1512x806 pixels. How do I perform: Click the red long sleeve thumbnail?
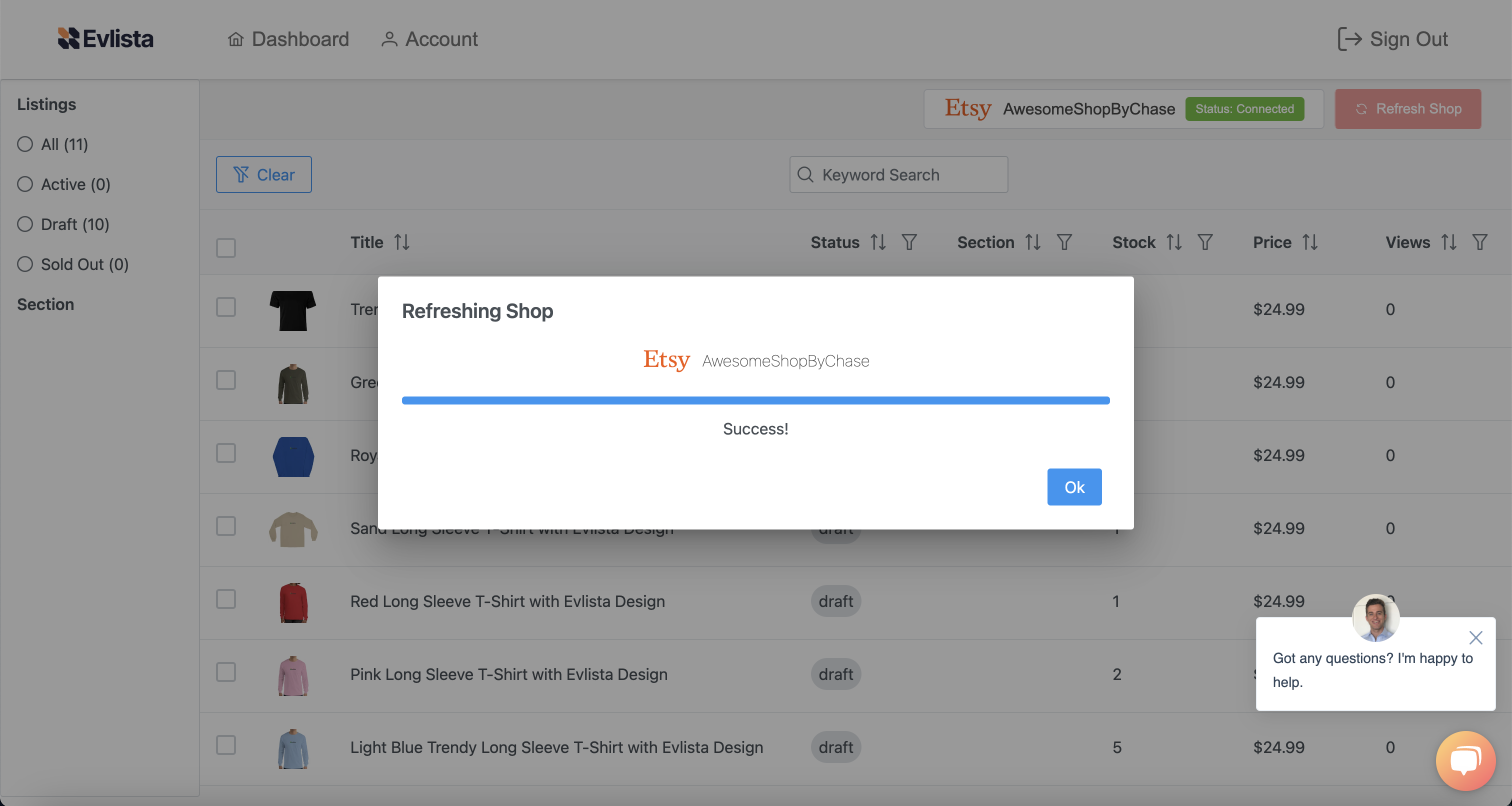tap(293, 602)
